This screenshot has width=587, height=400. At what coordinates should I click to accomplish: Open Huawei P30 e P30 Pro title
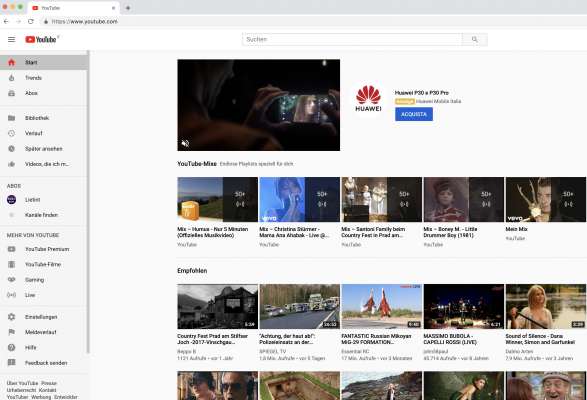pyautogui.click(x=422, y=93)
